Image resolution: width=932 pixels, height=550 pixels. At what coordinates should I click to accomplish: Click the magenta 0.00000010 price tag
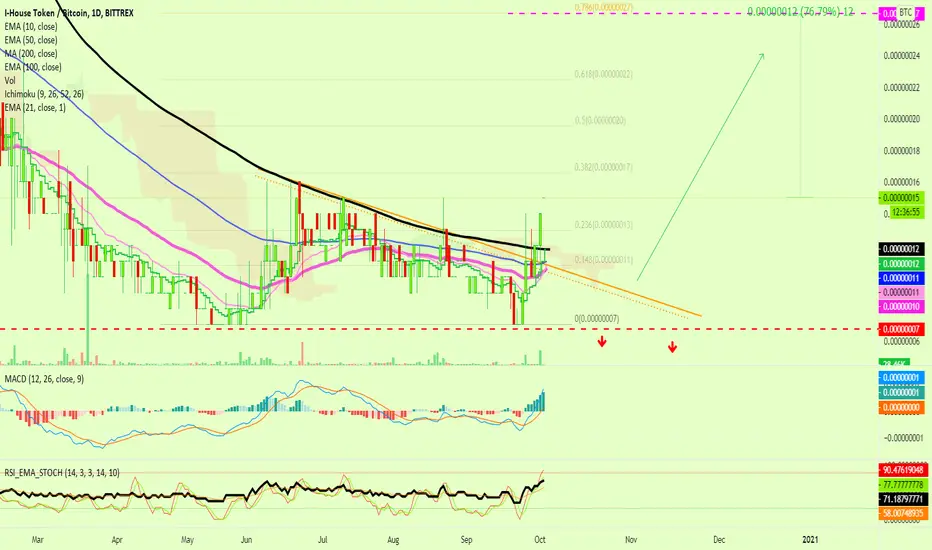[901, 306]
